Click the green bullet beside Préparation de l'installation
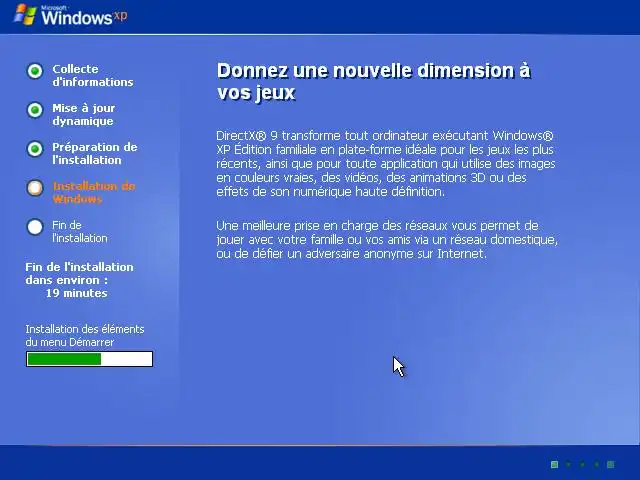 [35, 149]
